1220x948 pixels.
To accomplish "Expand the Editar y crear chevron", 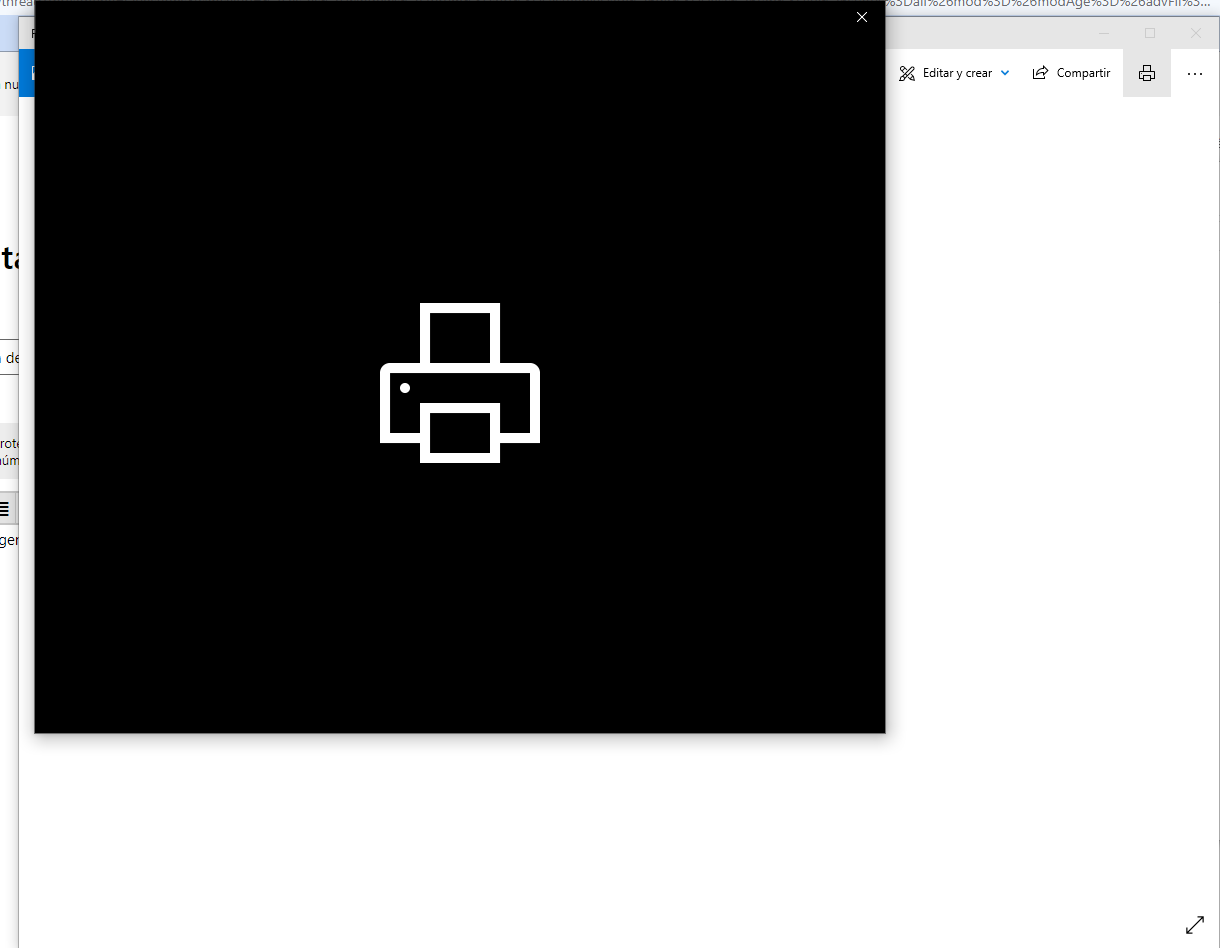I will (1005, 73).
